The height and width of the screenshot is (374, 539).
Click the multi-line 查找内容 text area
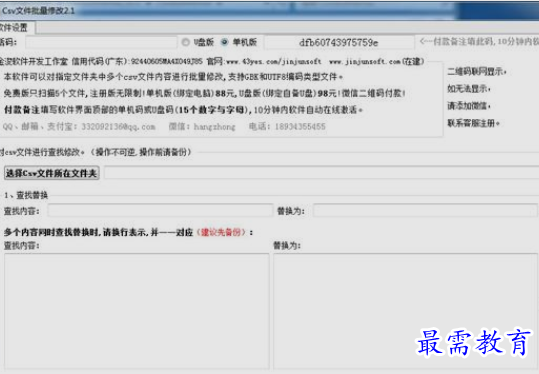[136, 311]
